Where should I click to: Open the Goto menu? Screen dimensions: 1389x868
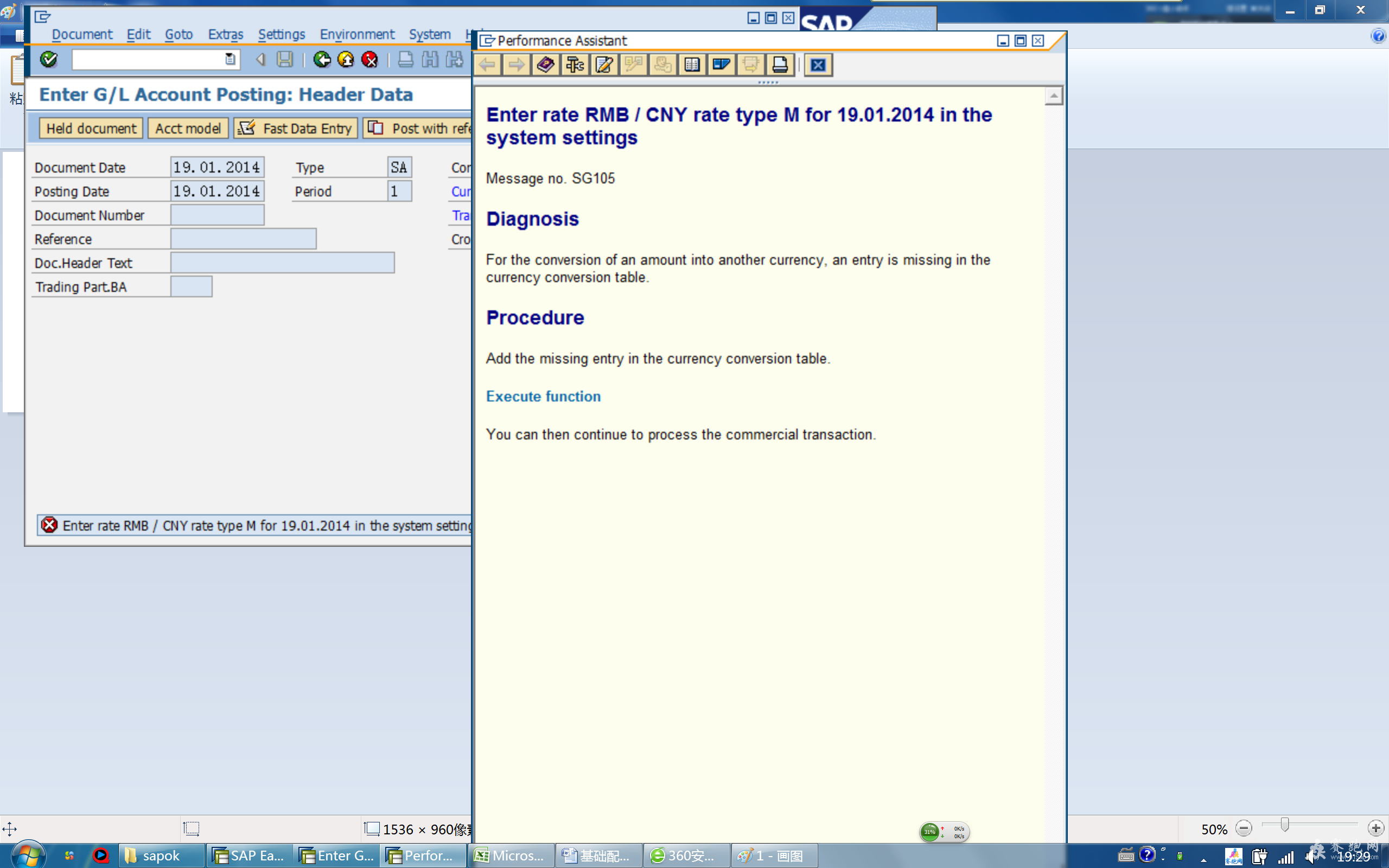179,34
